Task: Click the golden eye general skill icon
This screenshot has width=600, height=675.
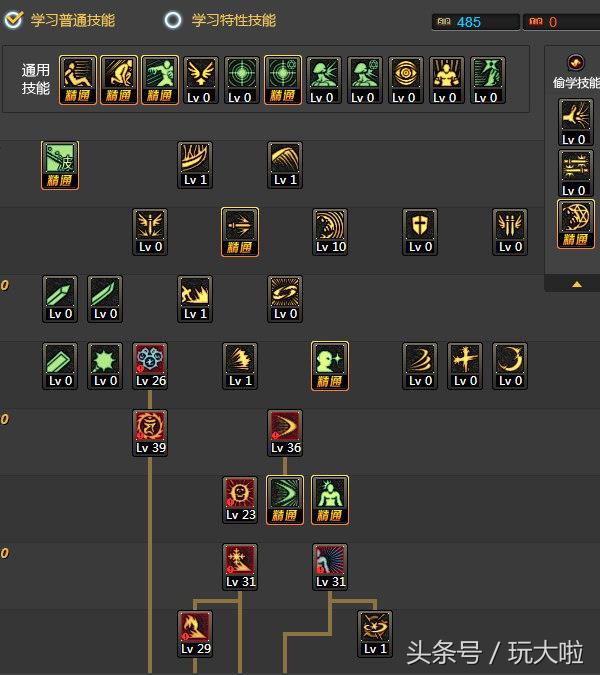Action: point(406,80)
